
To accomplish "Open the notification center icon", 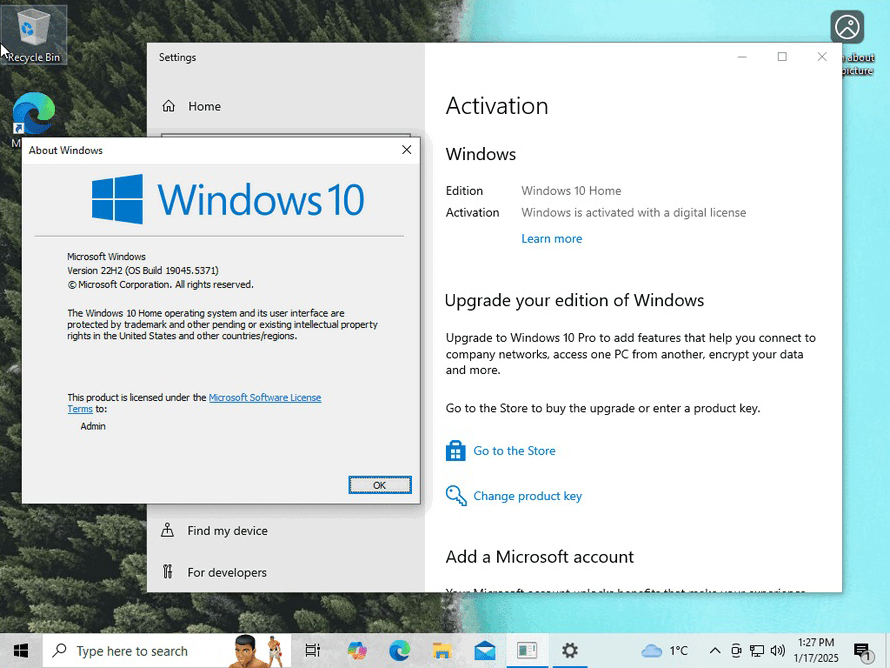I will click(x=862, y=651).
